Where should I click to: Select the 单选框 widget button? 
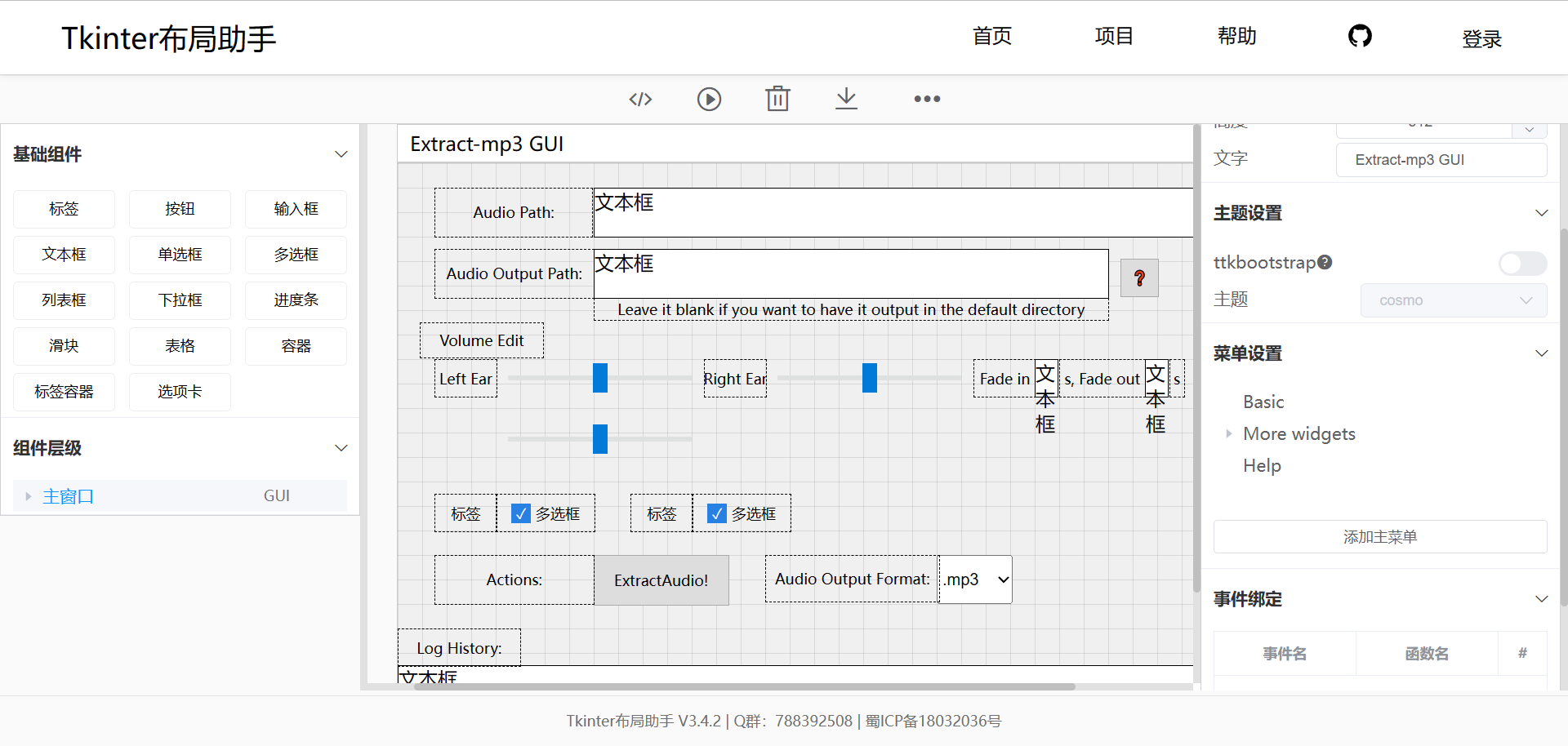[x=180, y=255]
